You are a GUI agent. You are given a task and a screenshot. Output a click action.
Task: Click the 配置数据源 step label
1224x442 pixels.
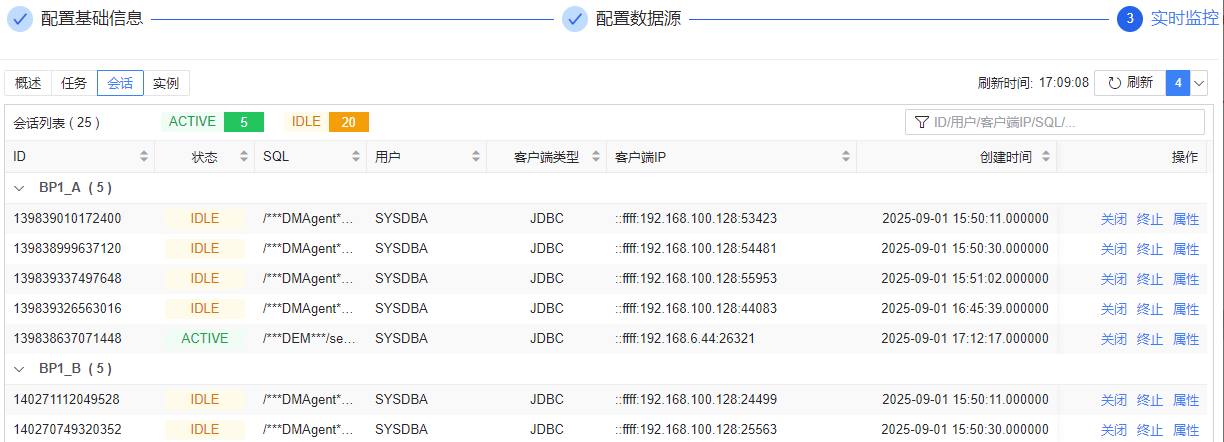point(638,19)
